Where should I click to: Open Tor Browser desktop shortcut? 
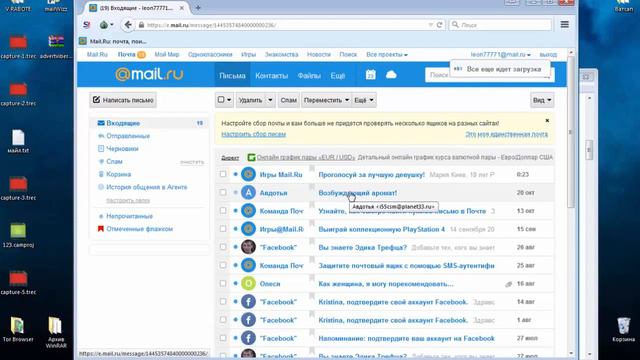click(x=18, y=330)
